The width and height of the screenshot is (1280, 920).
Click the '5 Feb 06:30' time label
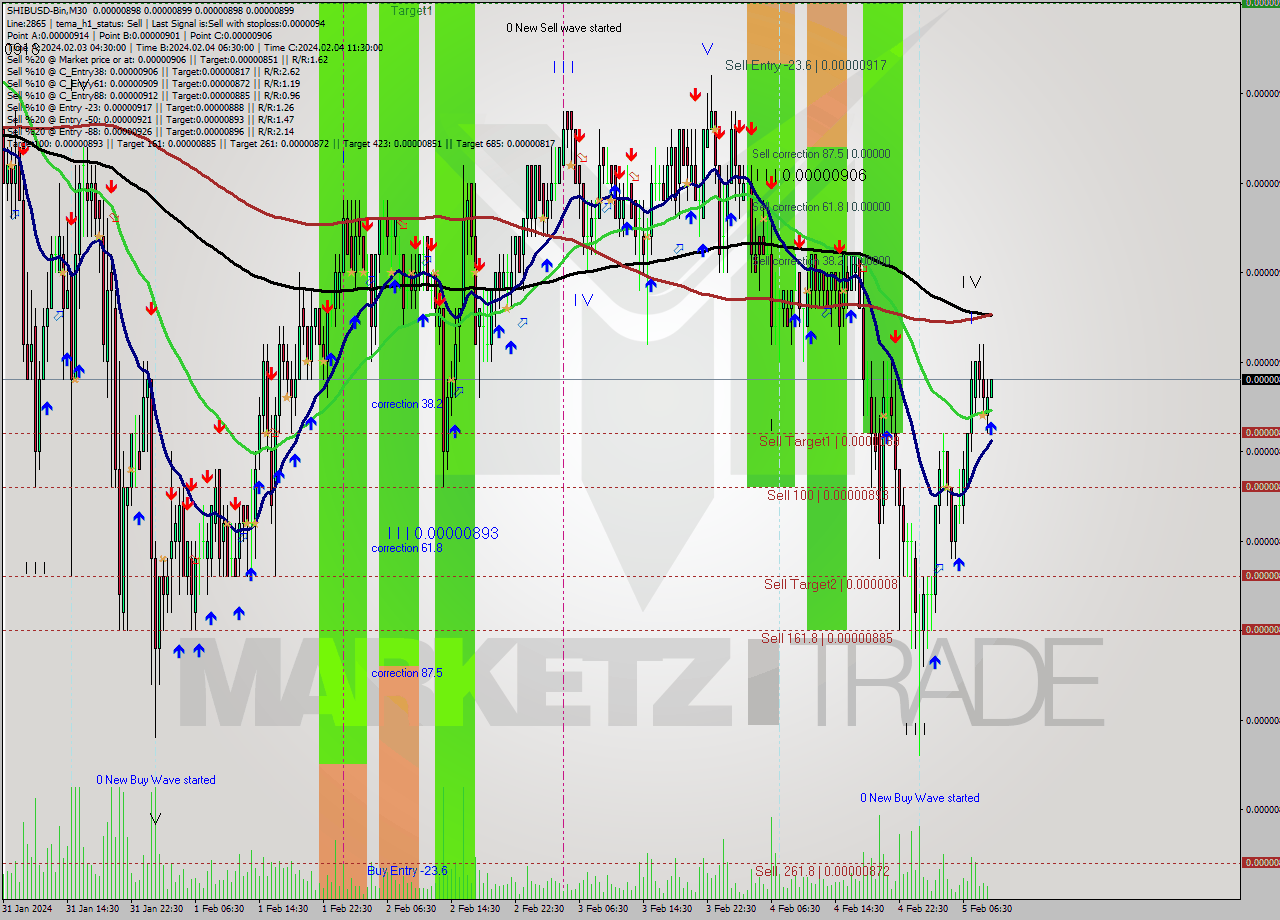(986, 909)
